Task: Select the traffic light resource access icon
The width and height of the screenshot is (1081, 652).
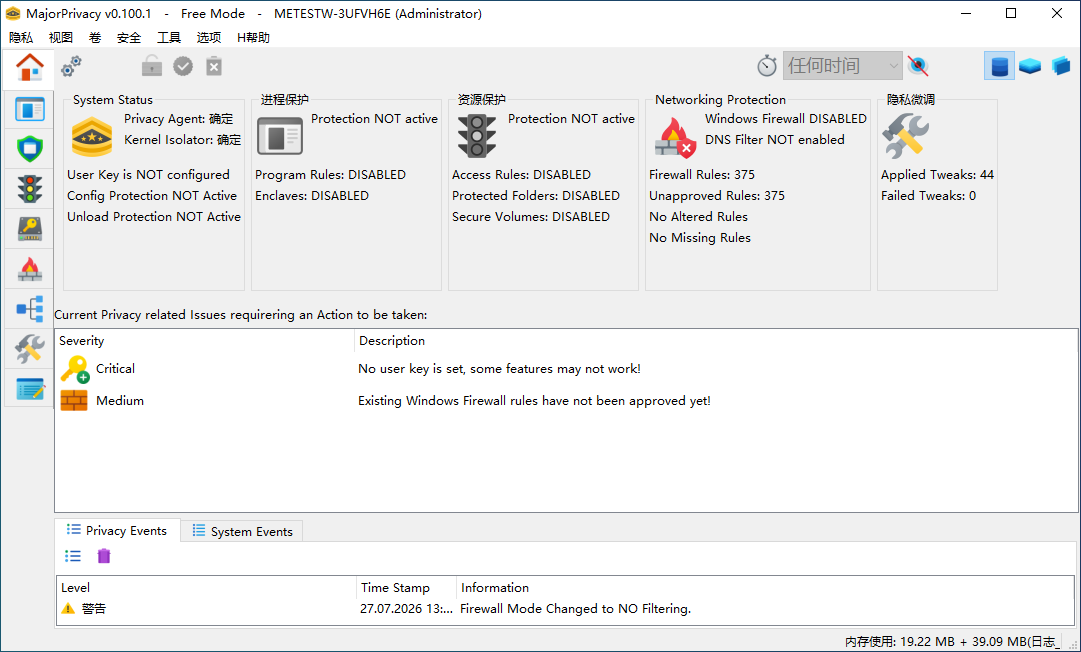Action: (x=29, y=189)
